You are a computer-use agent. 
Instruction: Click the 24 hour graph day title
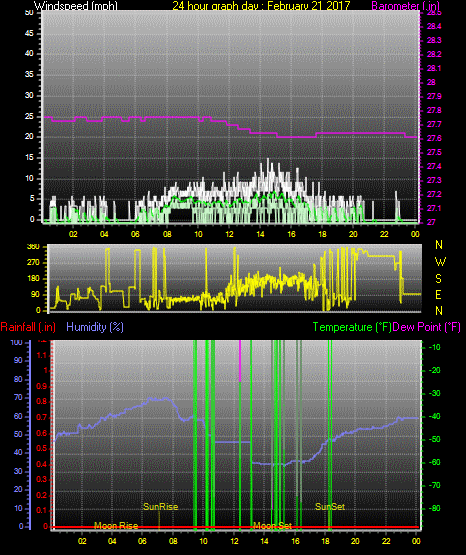click(x=261, y=6)
